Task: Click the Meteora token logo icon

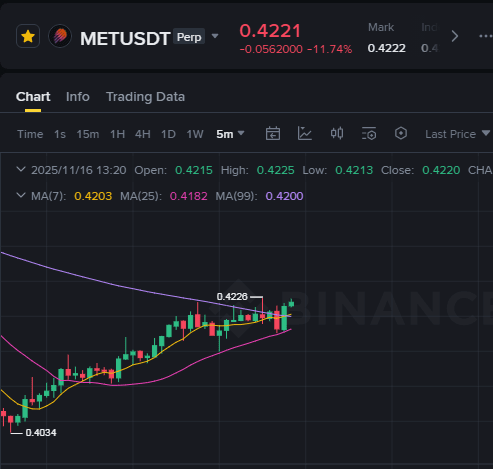Action: 60,36
